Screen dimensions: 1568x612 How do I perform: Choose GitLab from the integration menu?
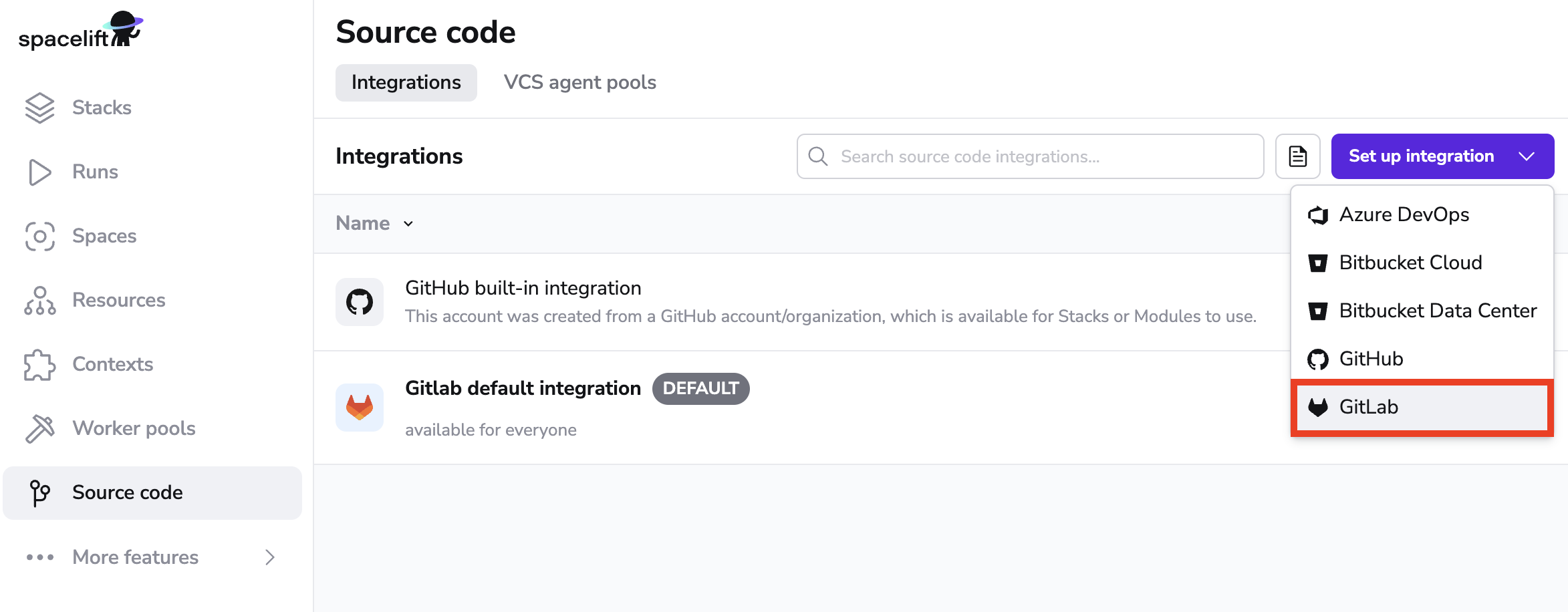click(x=1369, y=407)
